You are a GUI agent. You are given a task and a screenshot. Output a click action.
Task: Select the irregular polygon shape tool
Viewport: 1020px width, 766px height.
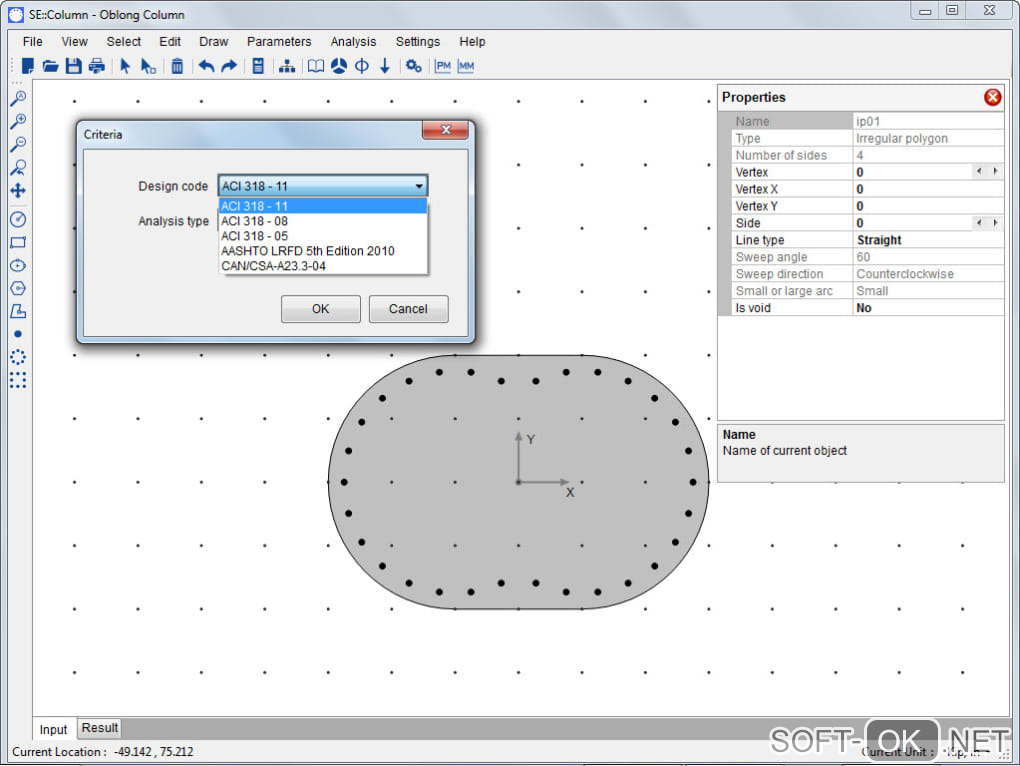17,311
